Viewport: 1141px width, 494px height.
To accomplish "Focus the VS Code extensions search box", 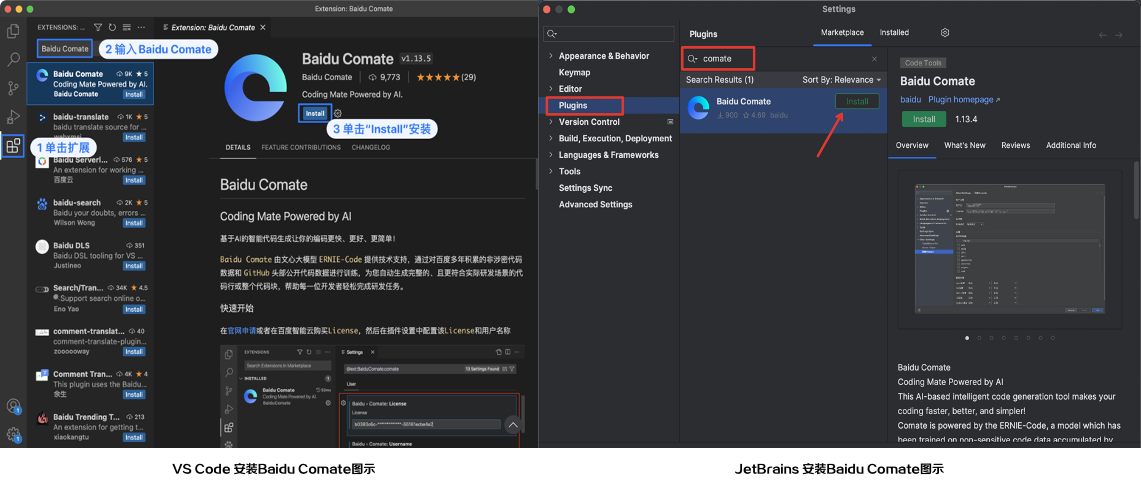I will coord(64,49).
